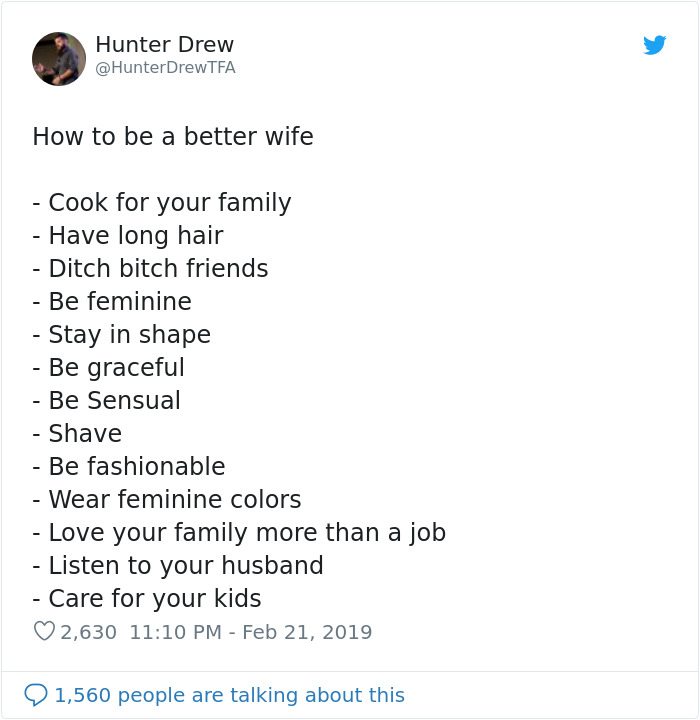
Task: Click the "Stay in shape" line
Action: tap(122, 335)
